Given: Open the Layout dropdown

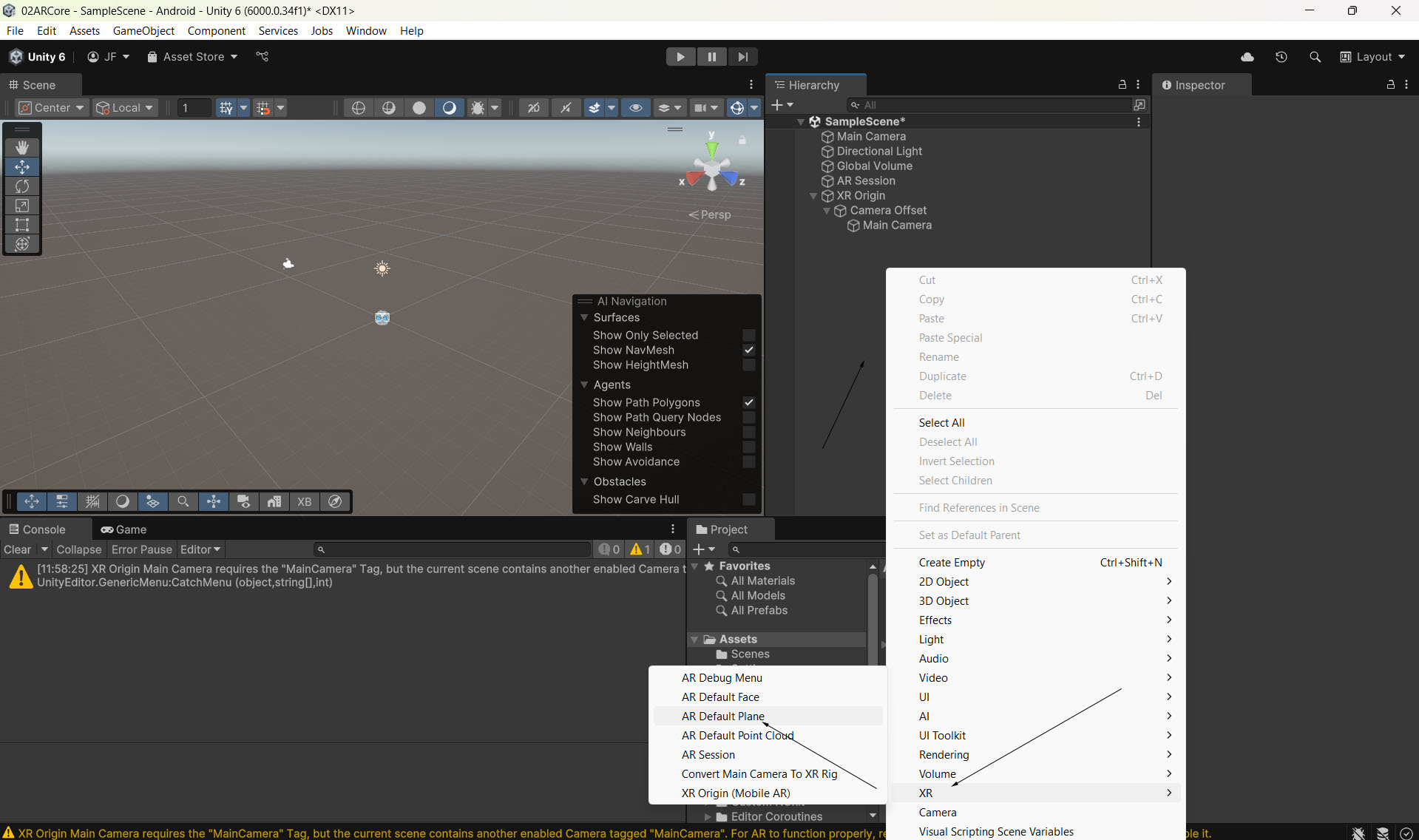Looking at the screenshot, I should tap(1372, 57).
